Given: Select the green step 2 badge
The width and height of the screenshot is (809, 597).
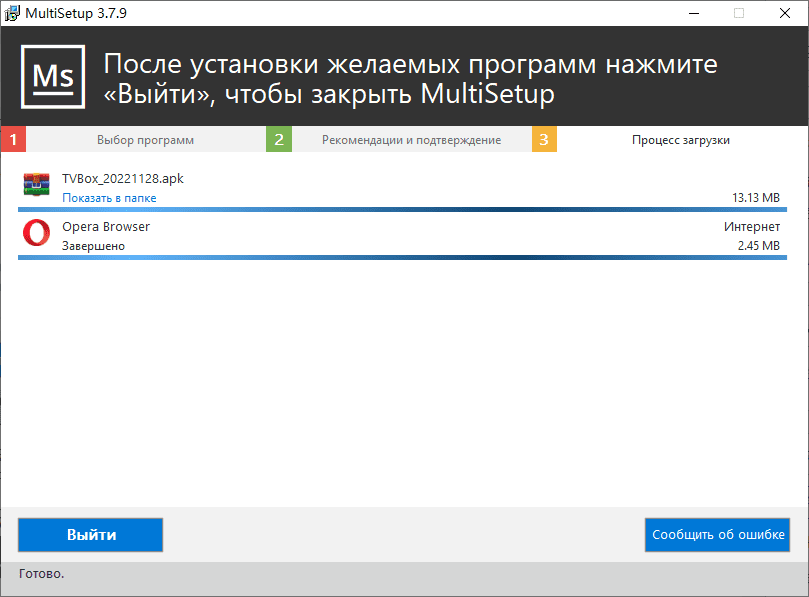Looking at the screenshot, I should tap(279, 140).
